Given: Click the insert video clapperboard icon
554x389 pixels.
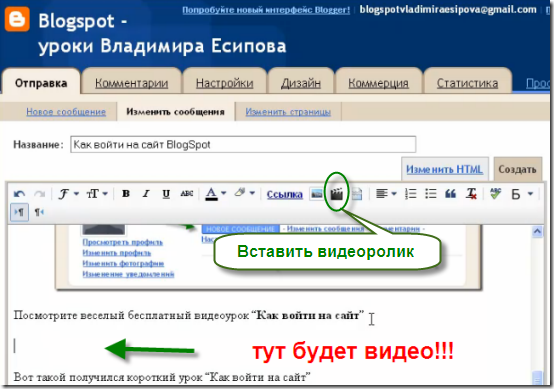Looking at the screenshot, I should [336, 194].
